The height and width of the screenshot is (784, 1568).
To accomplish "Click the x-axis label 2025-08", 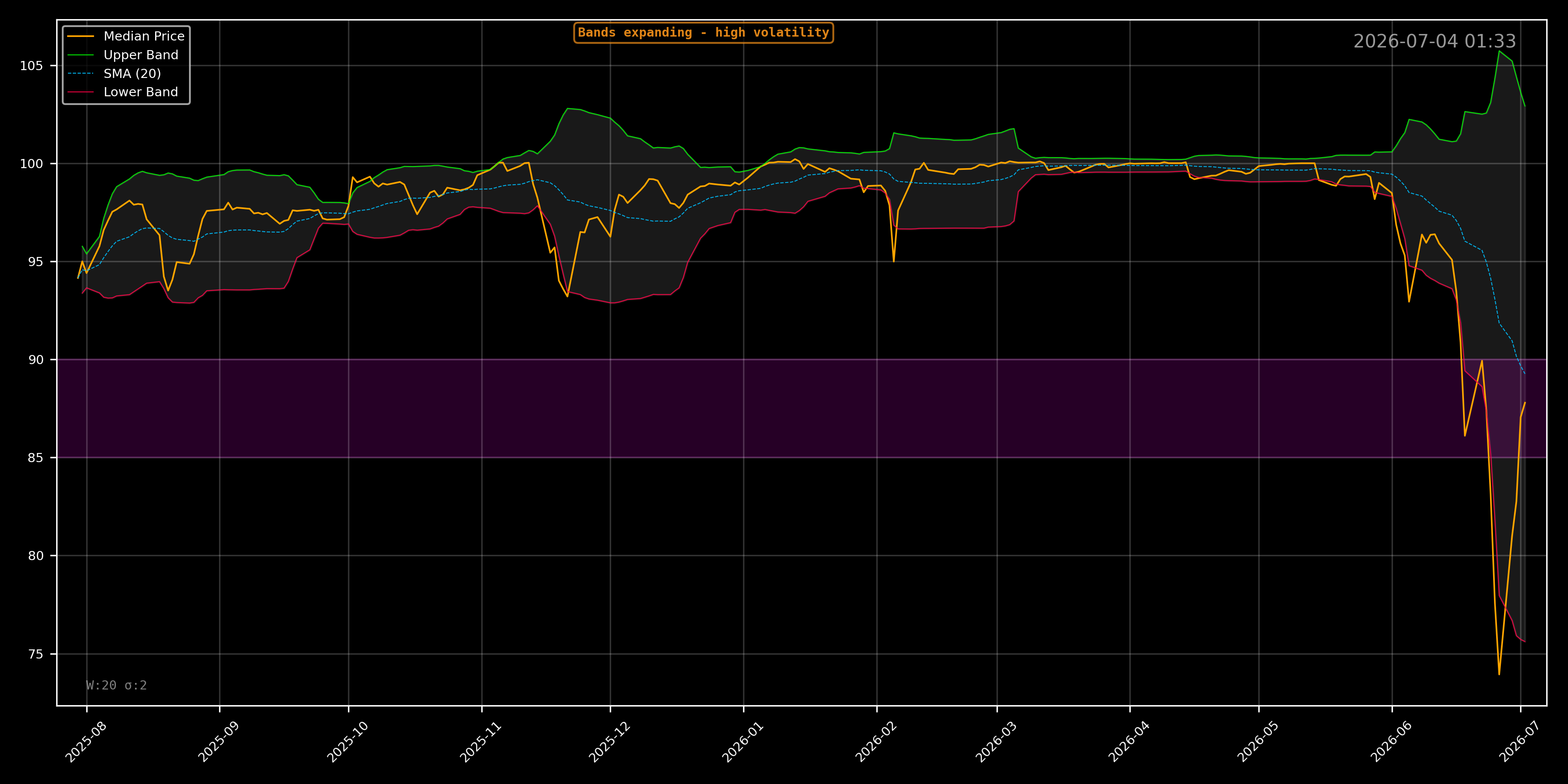I will tap(86, 741).
